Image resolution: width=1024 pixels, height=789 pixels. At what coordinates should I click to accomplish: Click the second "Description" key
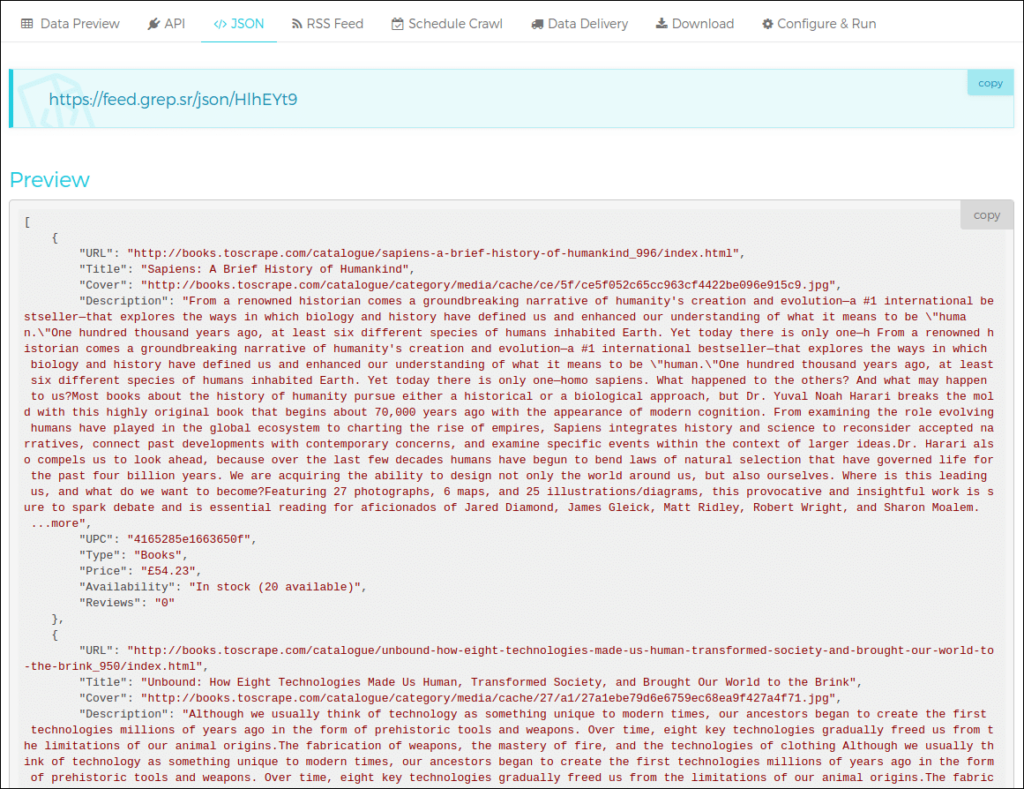pyautogui.click(x=124, y=715)
